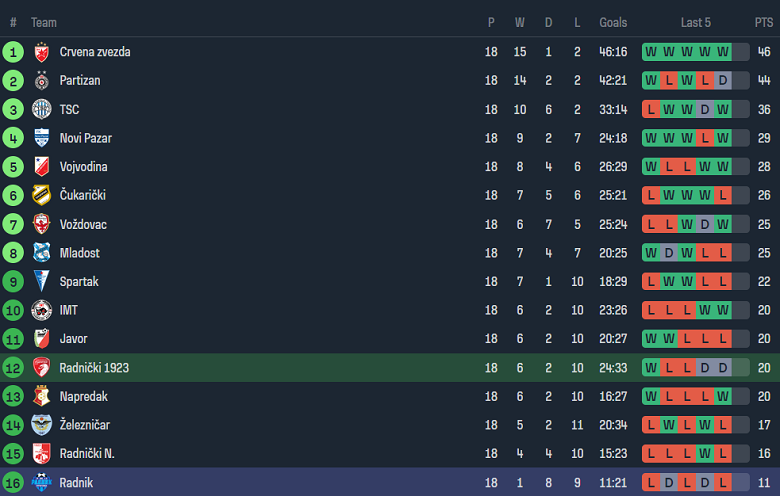Select the Radnik table row name
Image resolution: width=780 pixels, height=496 pixels.
coord(76,482)
